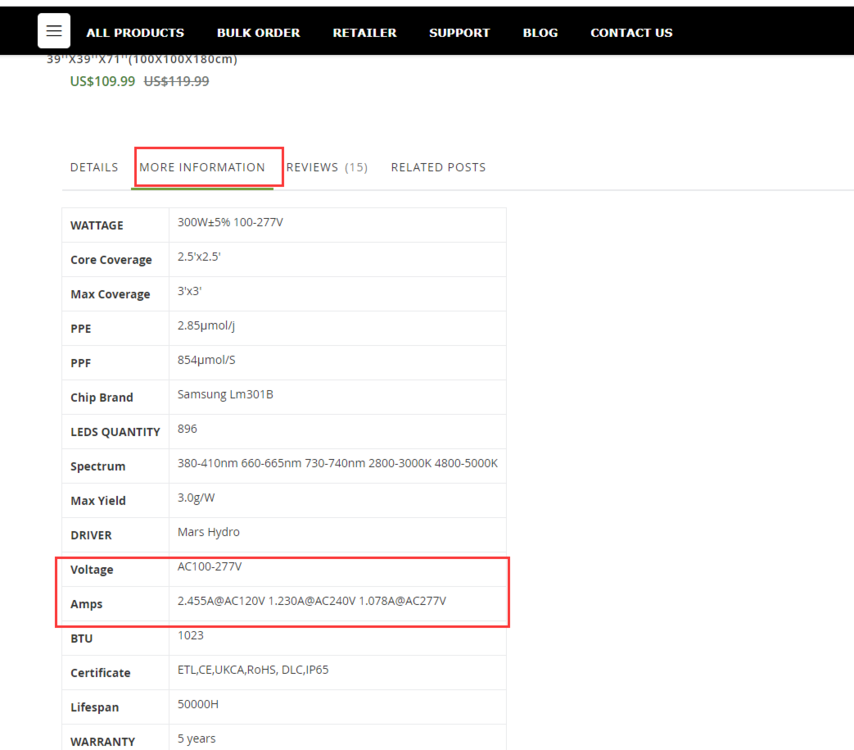Select the 896 LED quantity value
Image resolution: width=854 pixels, height=750 pixels.
click(187, 429)
